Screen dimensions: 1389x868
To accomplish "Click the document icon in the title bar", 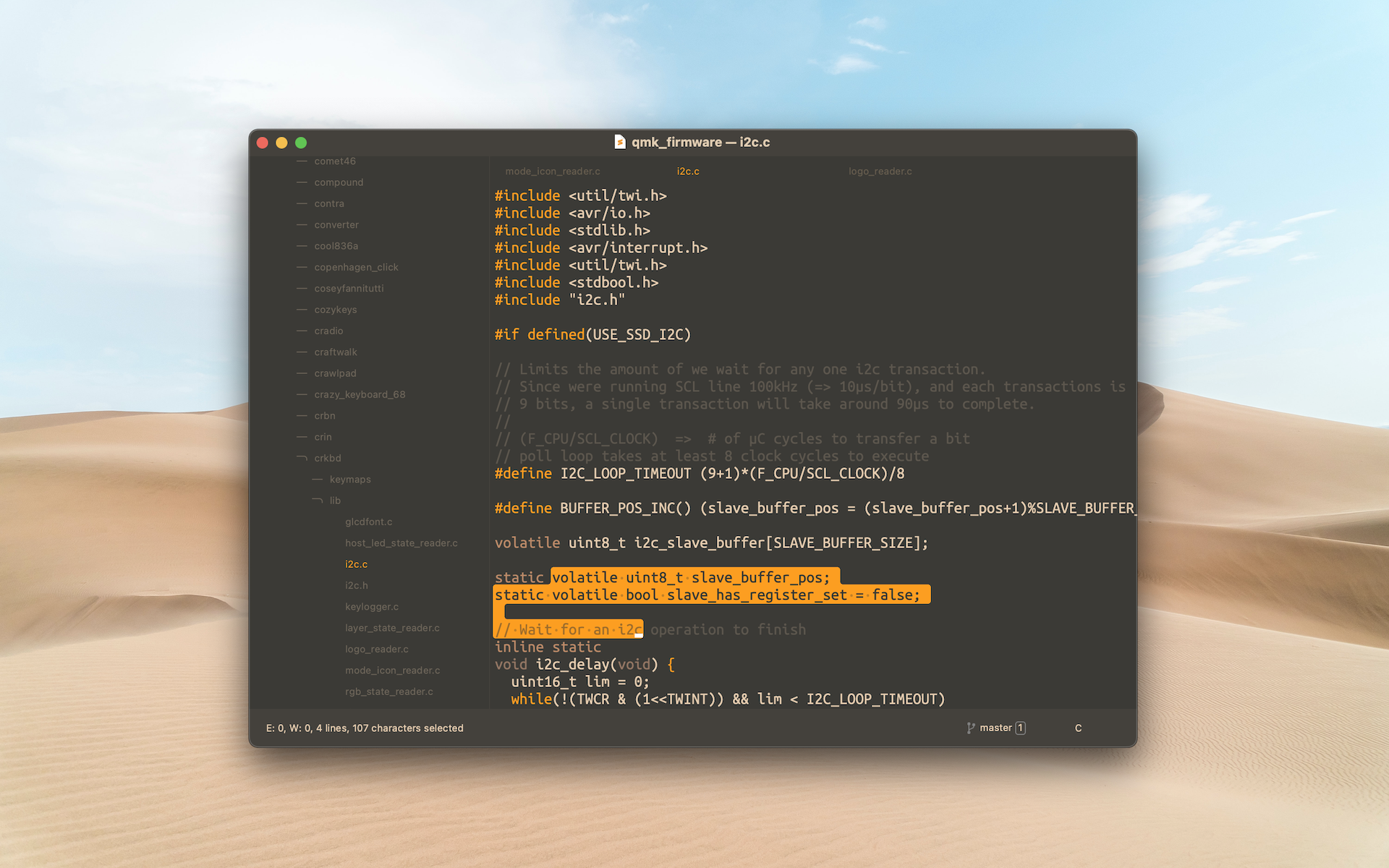I will point(620,142).
